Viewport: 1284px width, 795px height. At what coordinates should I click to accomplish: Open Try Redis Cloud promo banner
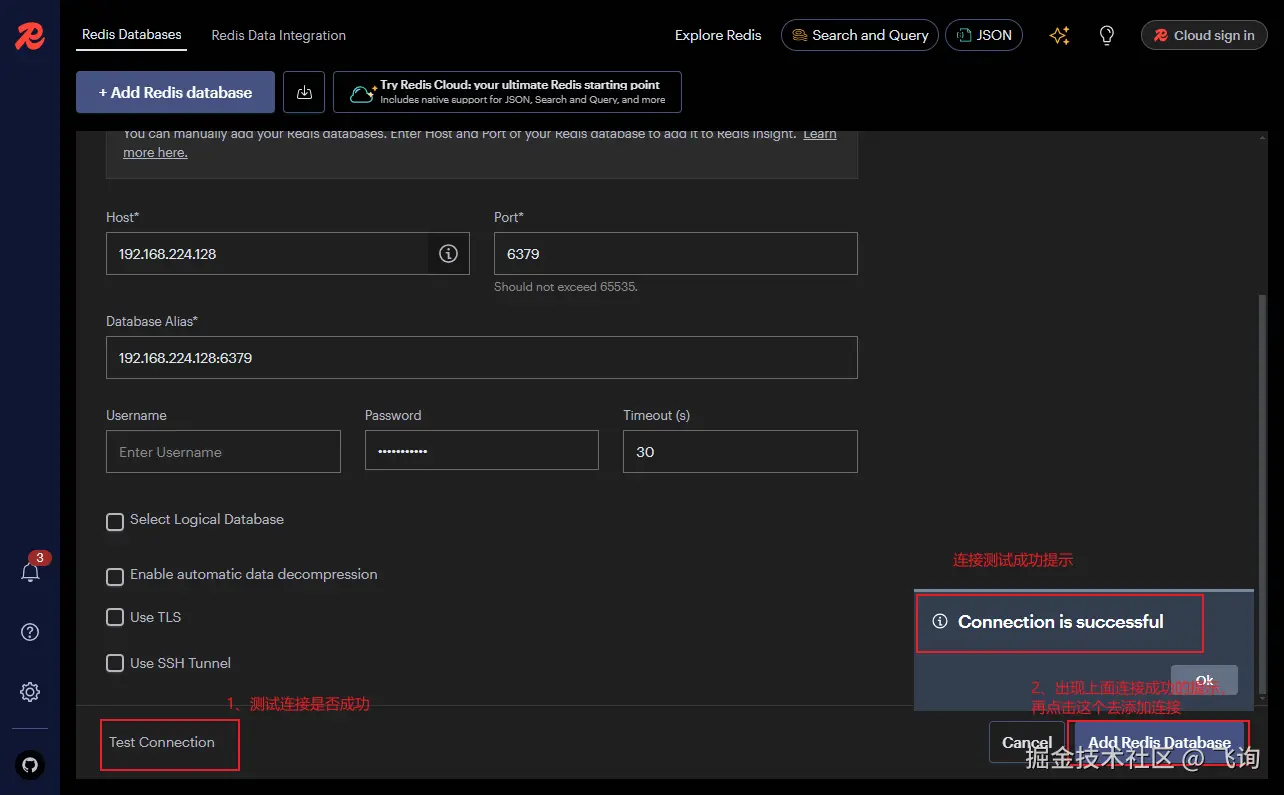507,92
